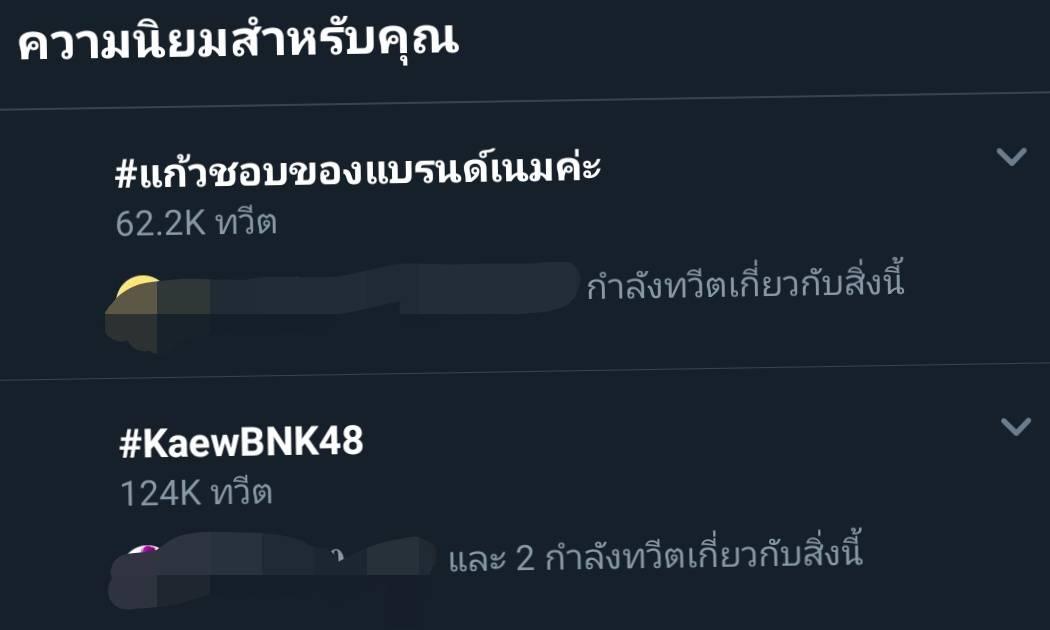The height and width of the screenshot is (630, 1050).
Task: Expand chevron beside #แก้วชอบของแบรนด์เนมค่ะ trend
Action: (x=1011, y=156)
